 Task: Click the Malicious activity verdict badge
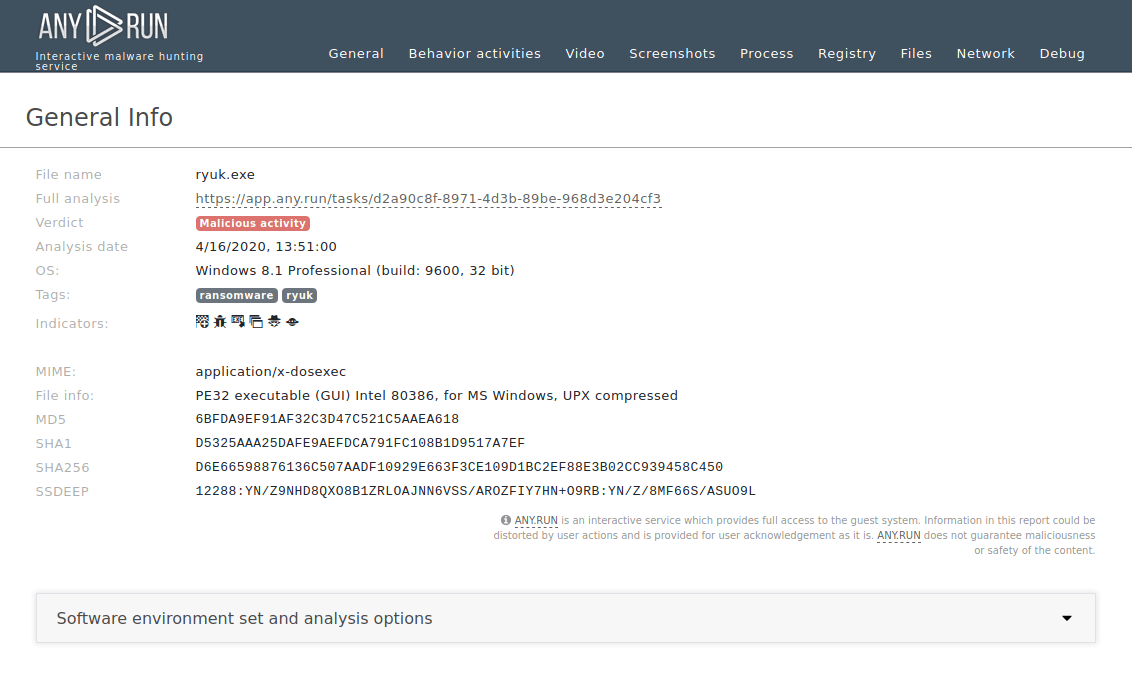pos(252,223)
